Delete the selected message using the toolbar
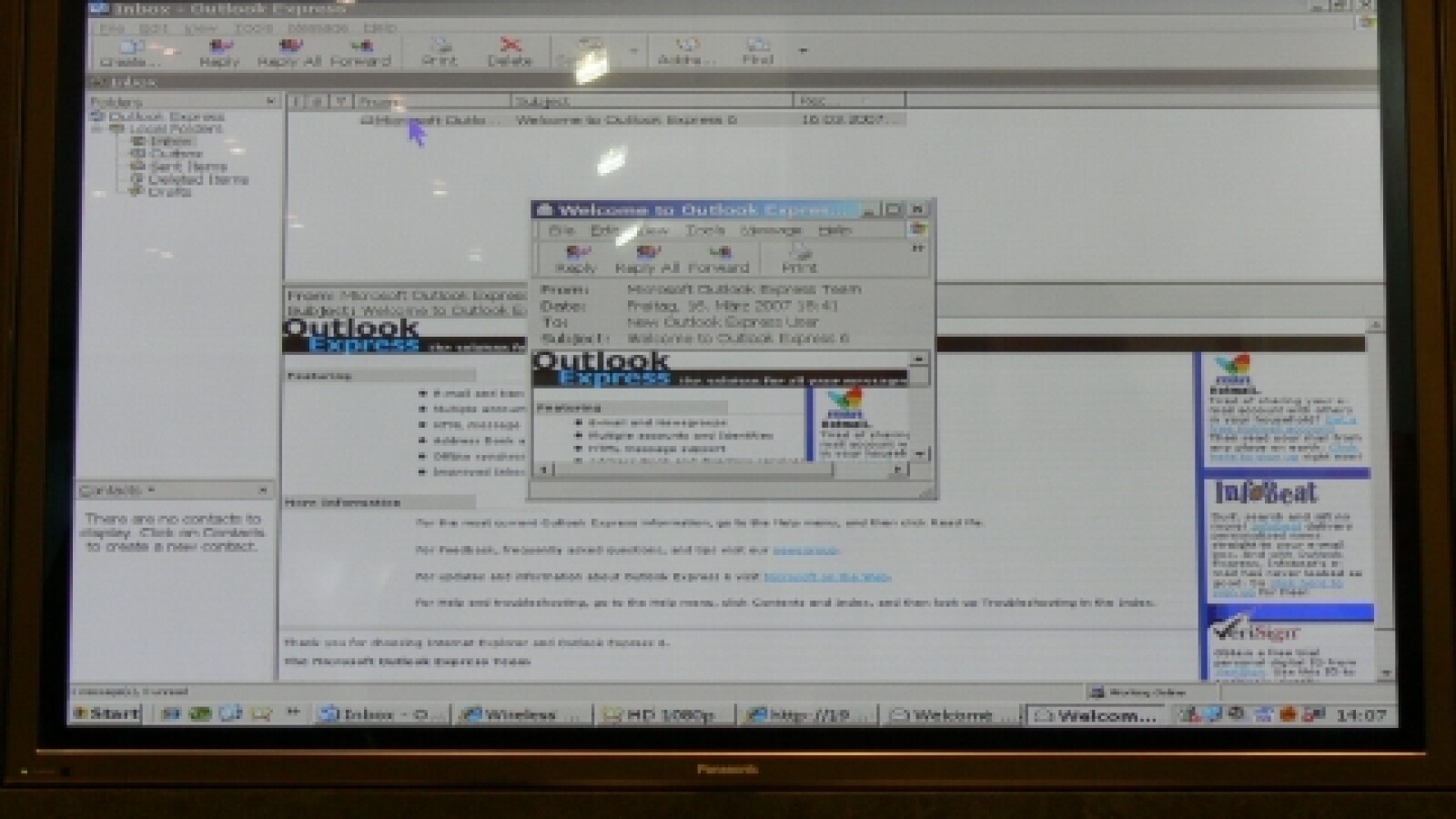Image resolution: width=1456 pixels, height=819 pixels. [510, 52]
